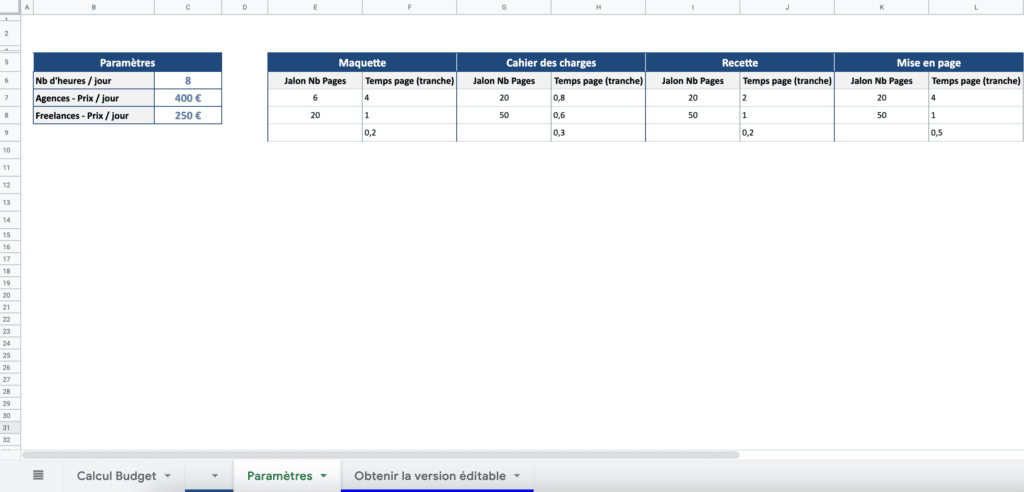The width and height of the screenshot is (1024, 492).
Task: Select column F header
Action: (x=409, y=8)
